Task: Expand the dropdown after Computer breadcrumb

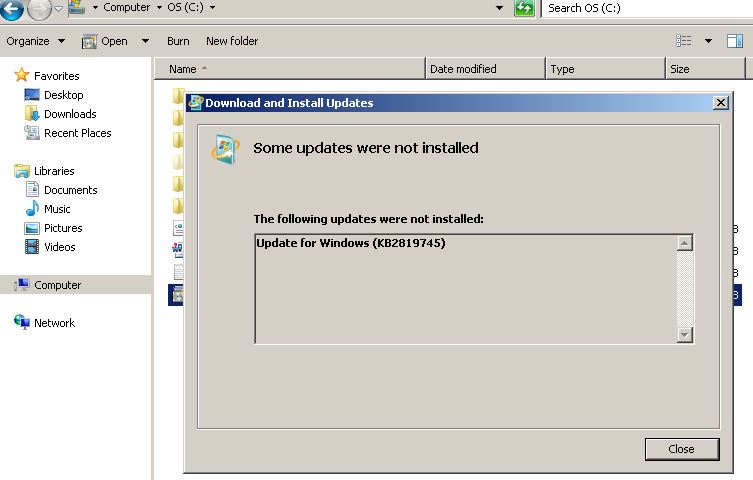Action: click(x=159, y=8)
